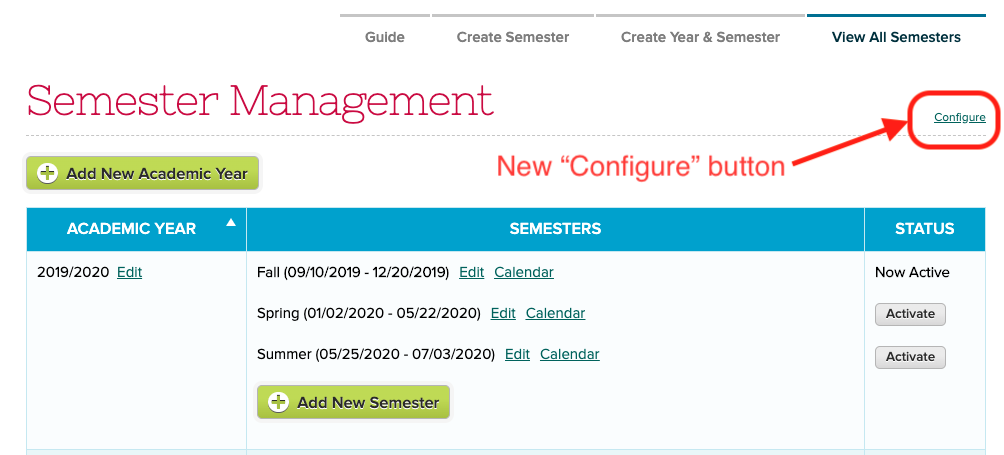Edit the 2019/2020 academic year
This screenshot has height=455, width=1004.
[130, 272]
